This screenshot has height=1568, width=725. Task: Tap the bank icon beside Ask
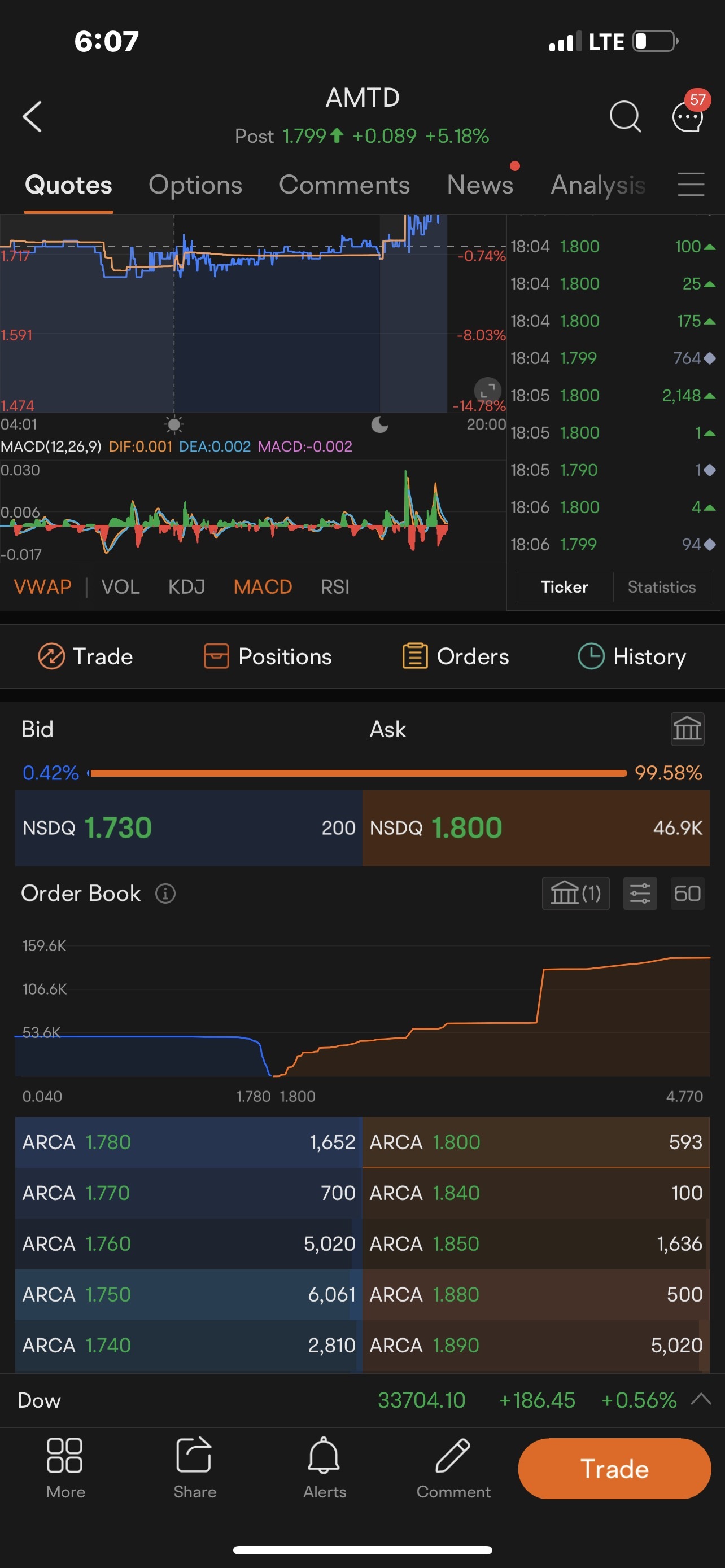click(x=687, y=729)
